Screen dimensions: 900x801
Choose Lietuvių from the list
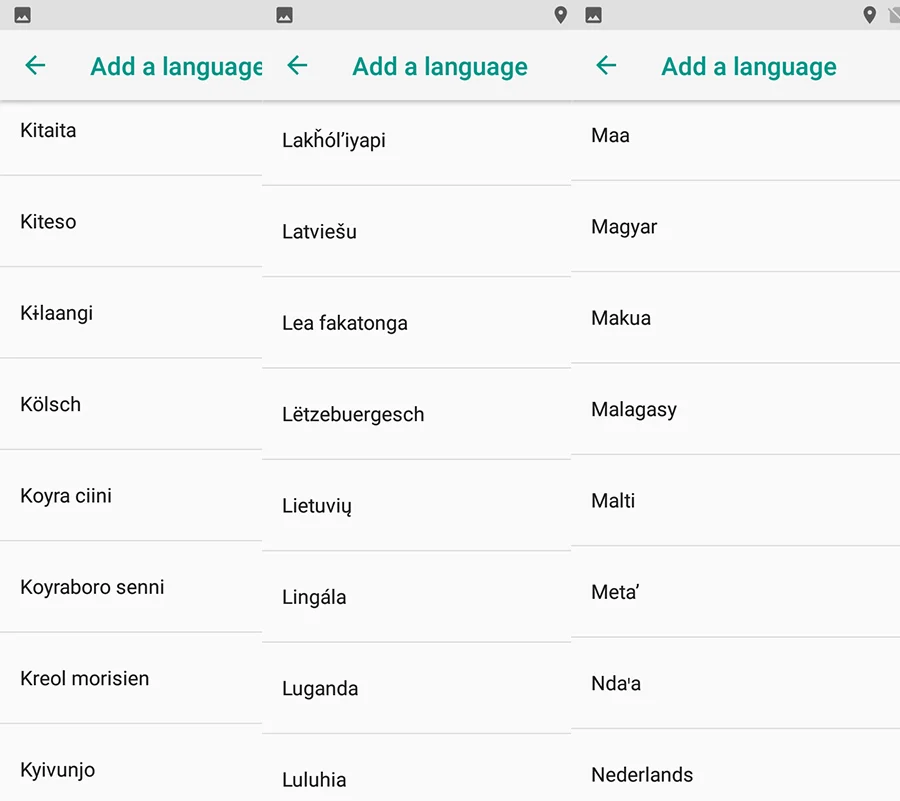[417, 506]
